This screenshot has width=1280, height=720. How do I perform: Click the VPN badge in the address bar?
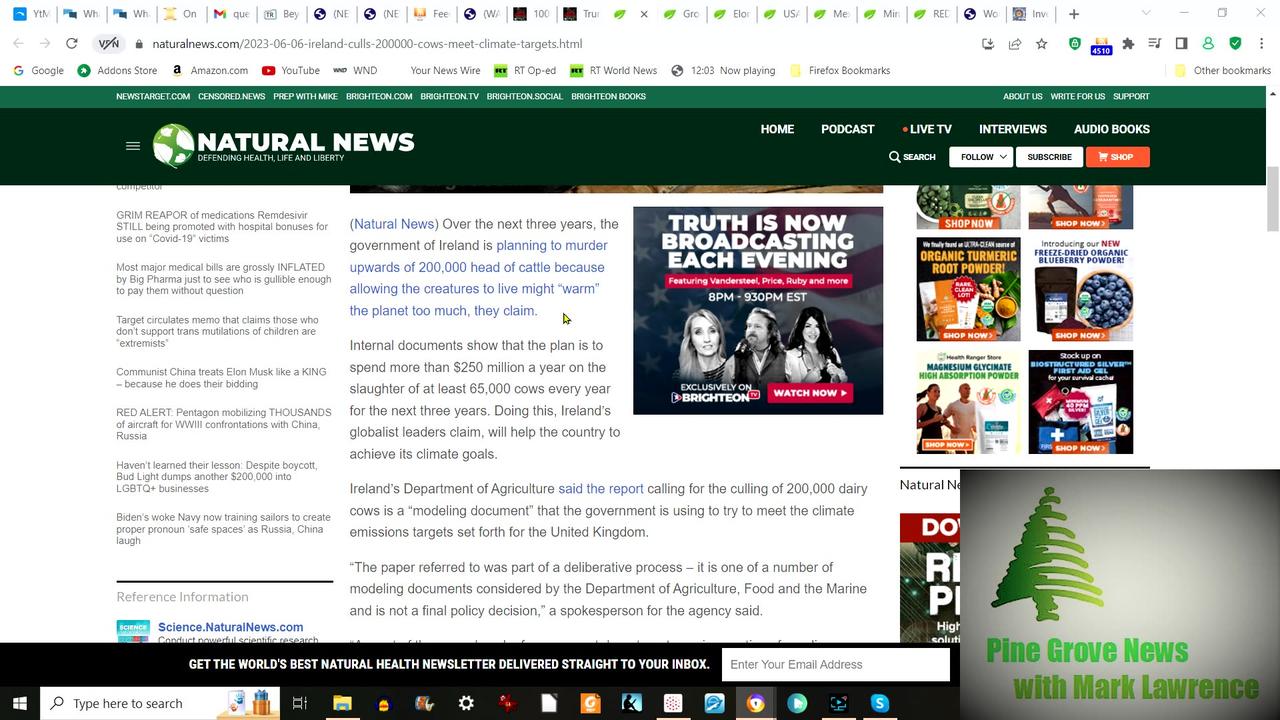point(107,44)
